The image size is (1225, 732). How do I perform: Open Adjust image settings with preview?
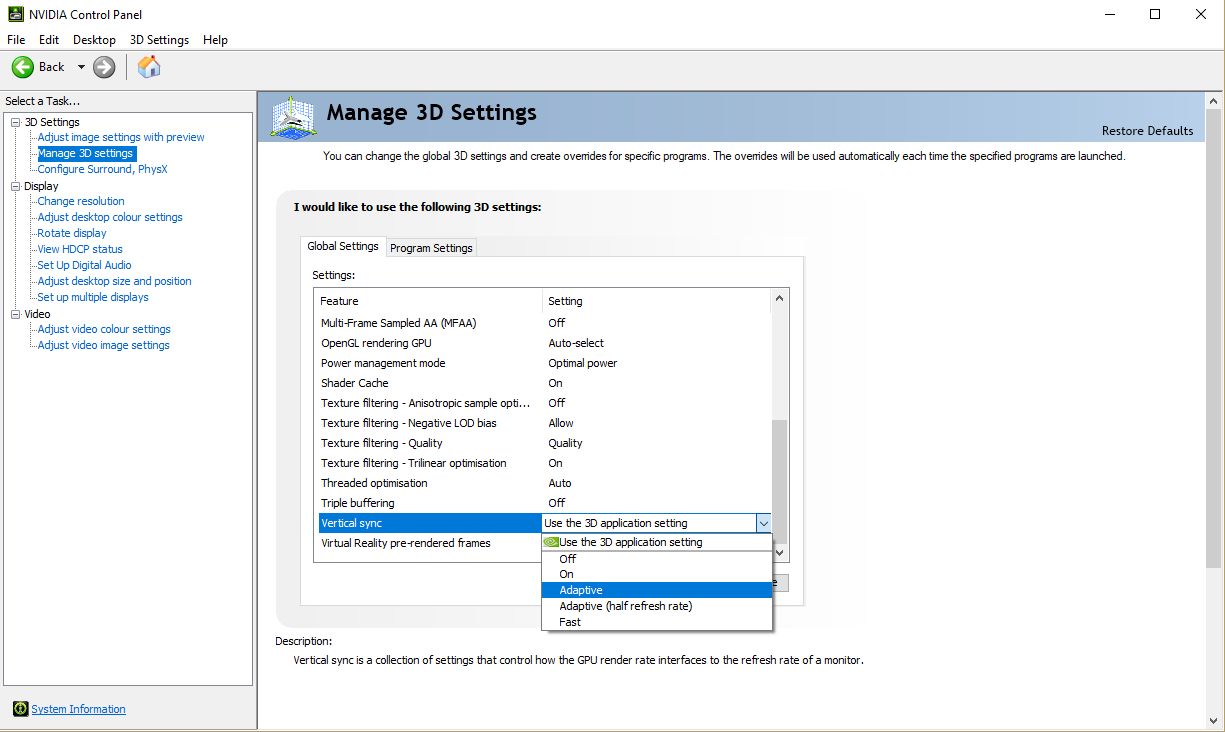(121, 137)
